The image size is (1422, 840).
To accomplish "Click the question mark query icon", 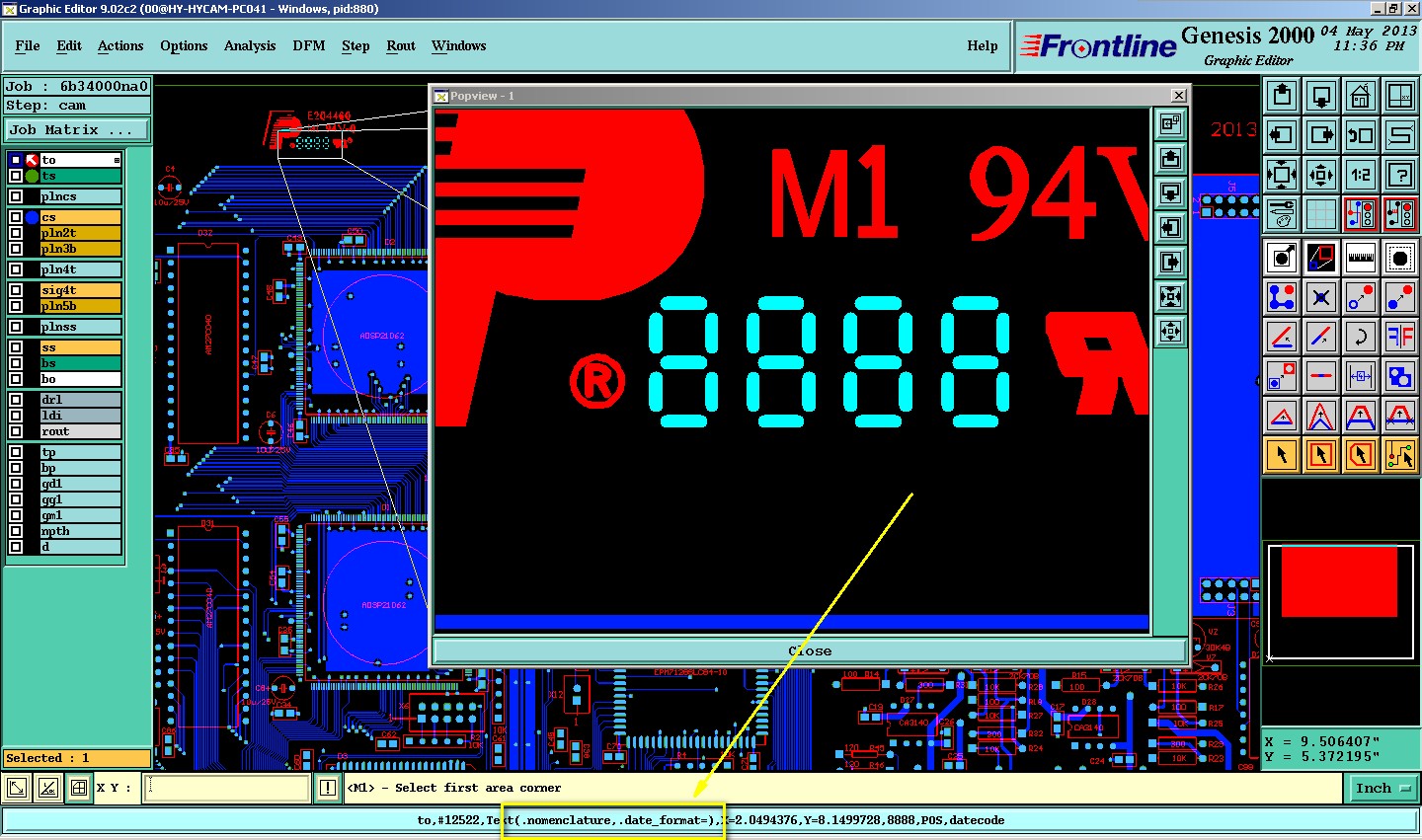I will (x=1400, y=175).
